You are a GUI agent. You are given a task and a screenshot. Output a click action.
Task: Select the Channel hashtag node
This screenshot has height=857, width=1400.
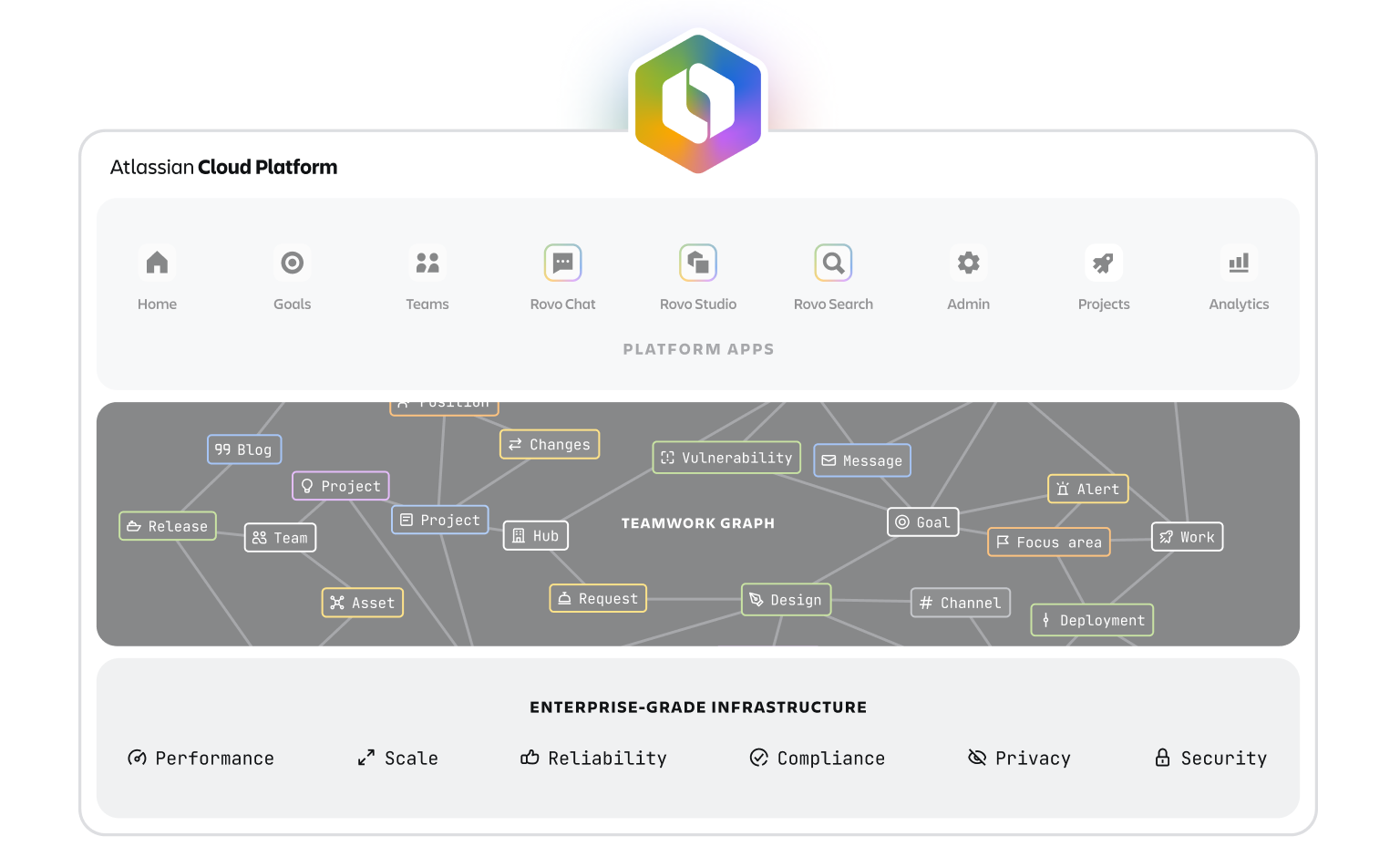960,603
